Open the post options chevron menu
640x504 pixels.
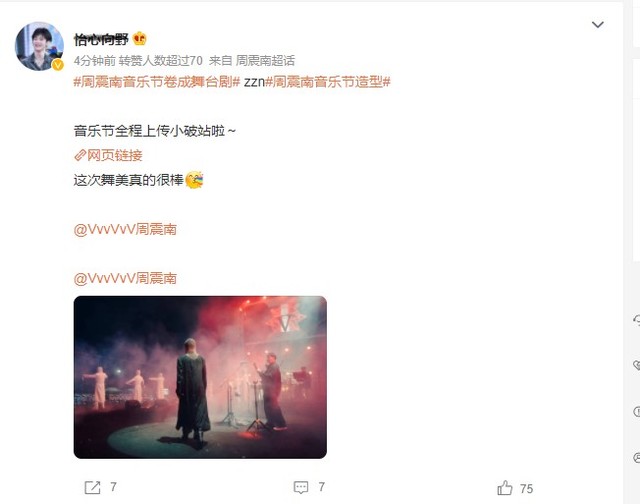pos(598,24)
